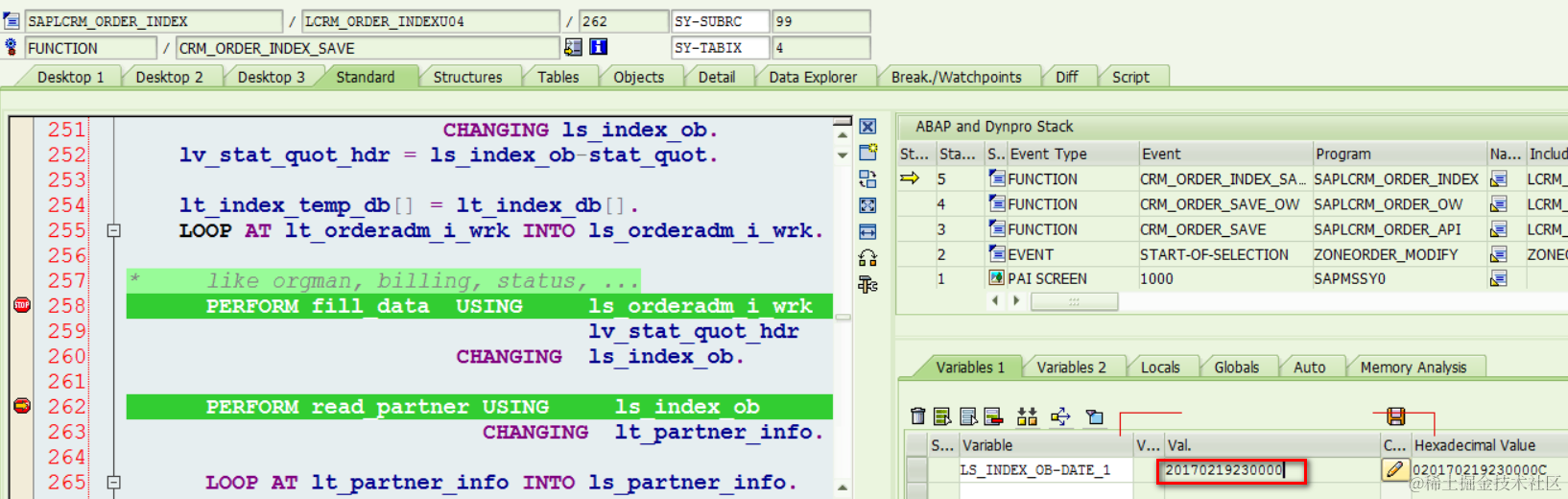1568x499 pixels.
Task: Open the Data Explorer tab
Action: 813,77
